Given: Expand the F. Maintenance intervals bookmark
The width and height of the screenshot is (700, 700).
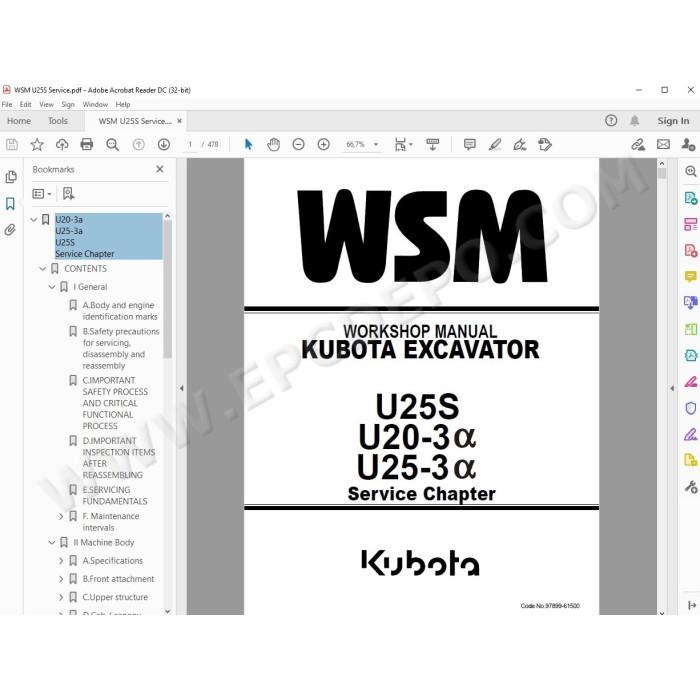Looking at the screenshot, I should coord(61,517).
